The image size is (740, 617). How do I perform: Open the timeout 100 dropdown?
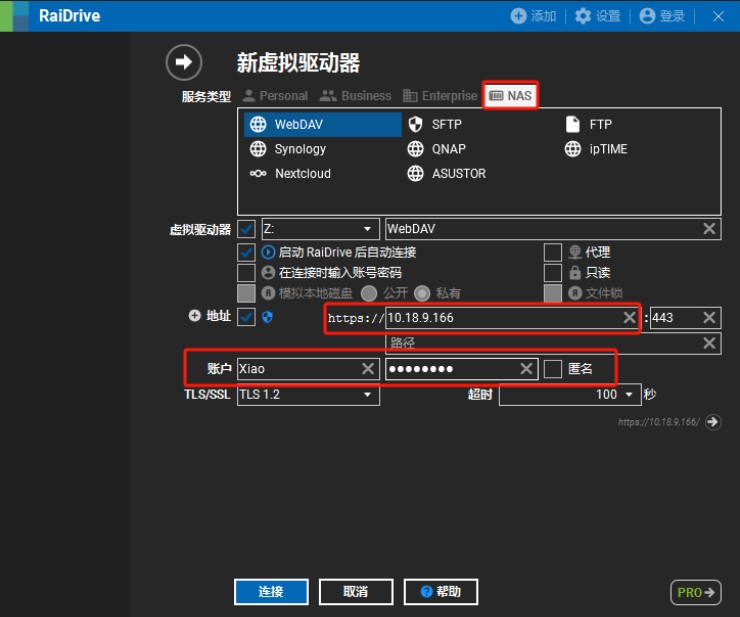pos(570,395)
